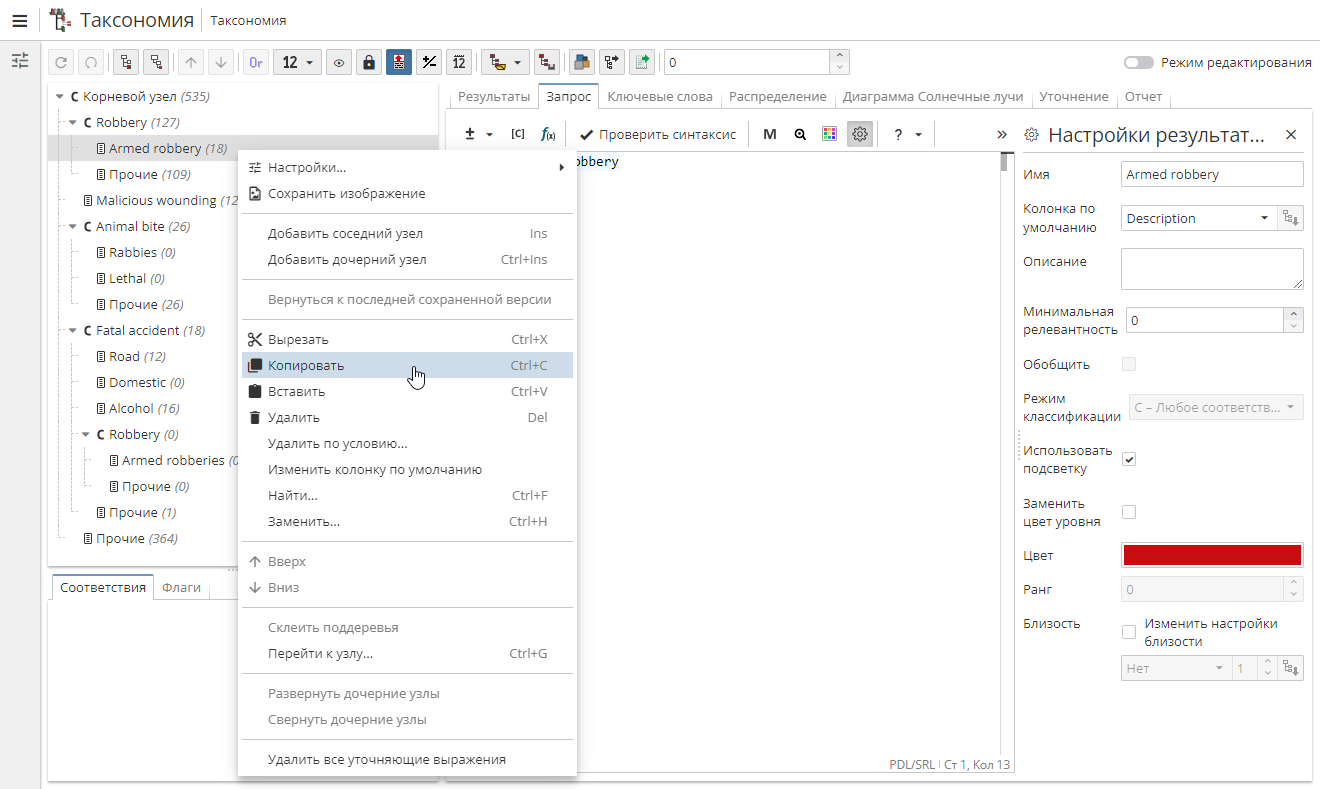The width and height of the screenshot is (1320, 789).
Task: Choose Удалить по условию… menu entry
Action: pos(407,443)
